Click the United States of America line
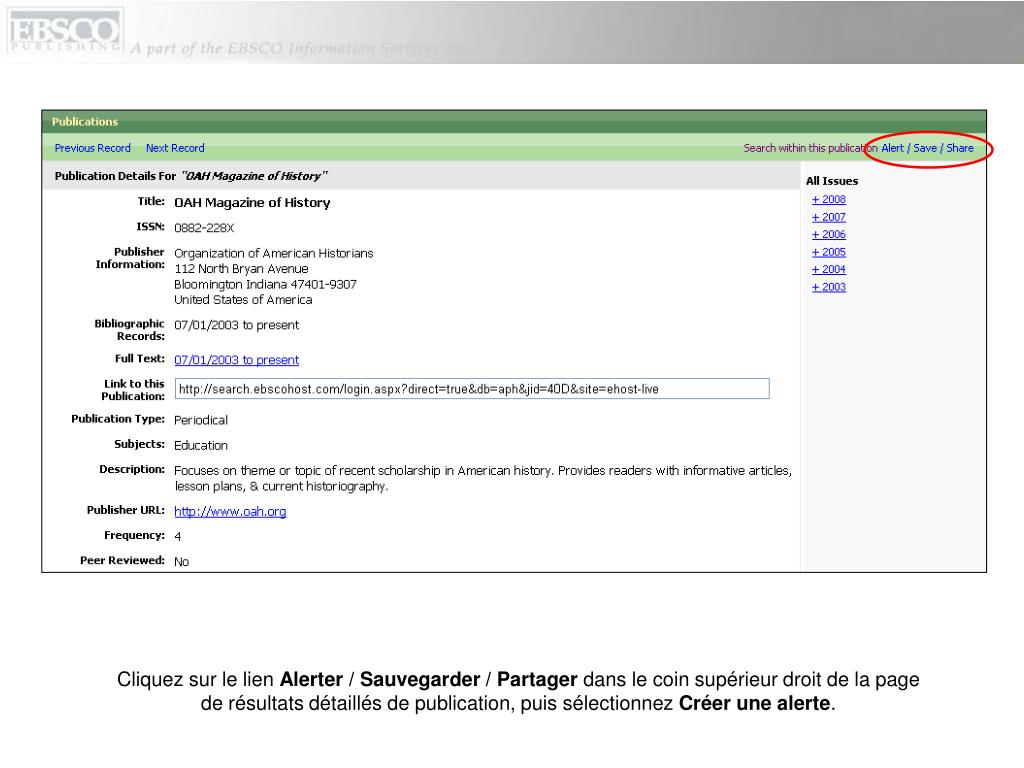Viewport: 1024px width, 768px height. 243,300
